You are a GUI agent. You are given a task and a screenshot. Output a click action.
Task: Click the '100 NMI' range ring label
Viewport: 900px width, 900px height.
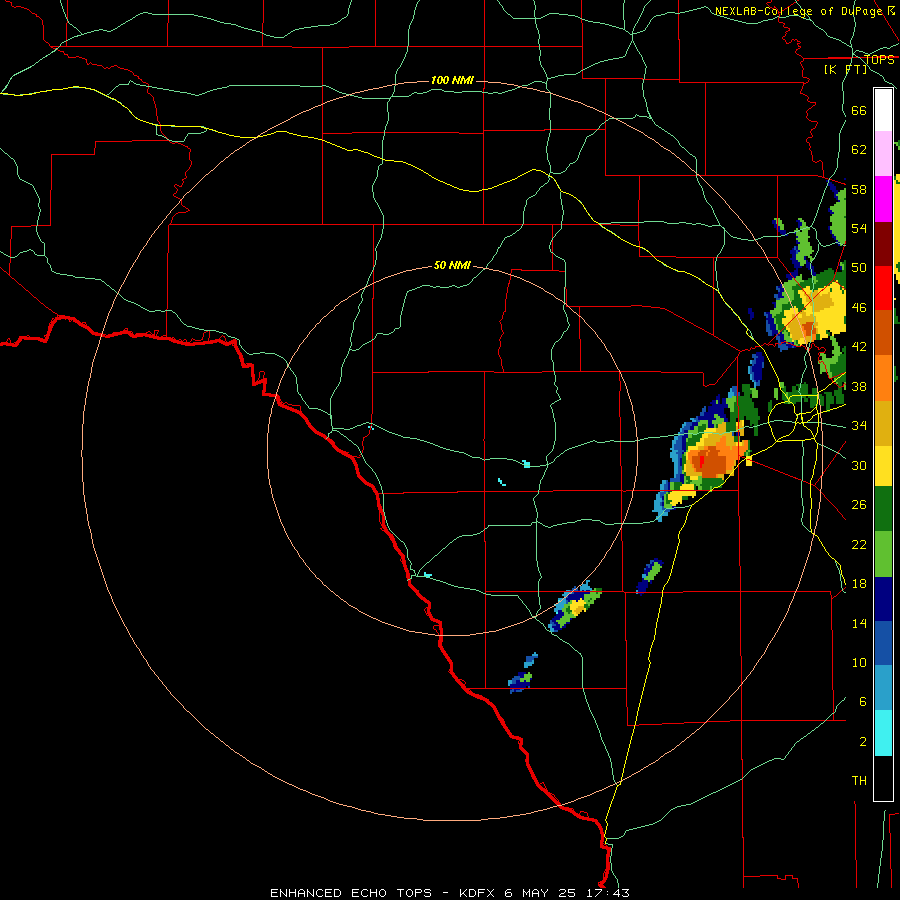tap(452, 80)
